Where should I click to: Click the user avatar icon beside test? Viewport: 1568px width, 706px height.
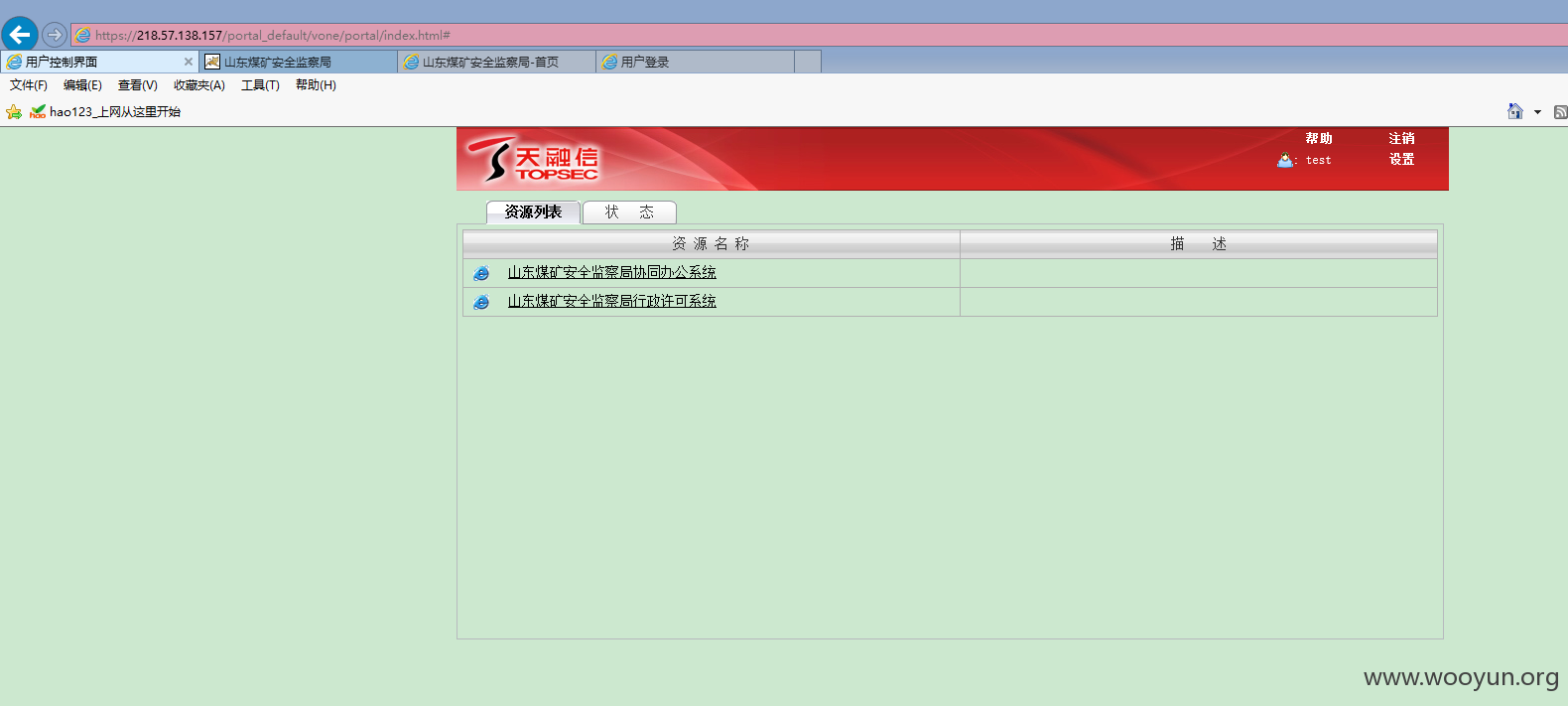(x=1285, y=160)
